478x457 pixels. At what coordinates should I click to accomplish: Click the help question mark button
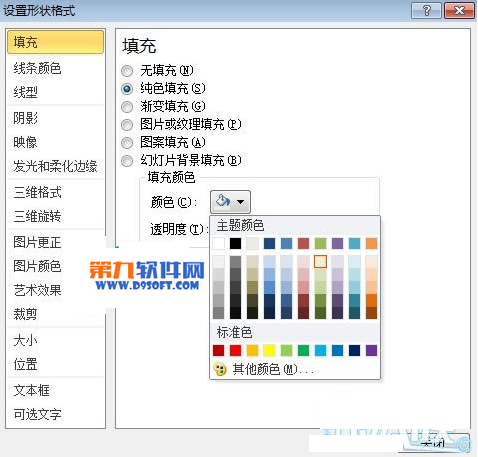[x=426, y=11]
